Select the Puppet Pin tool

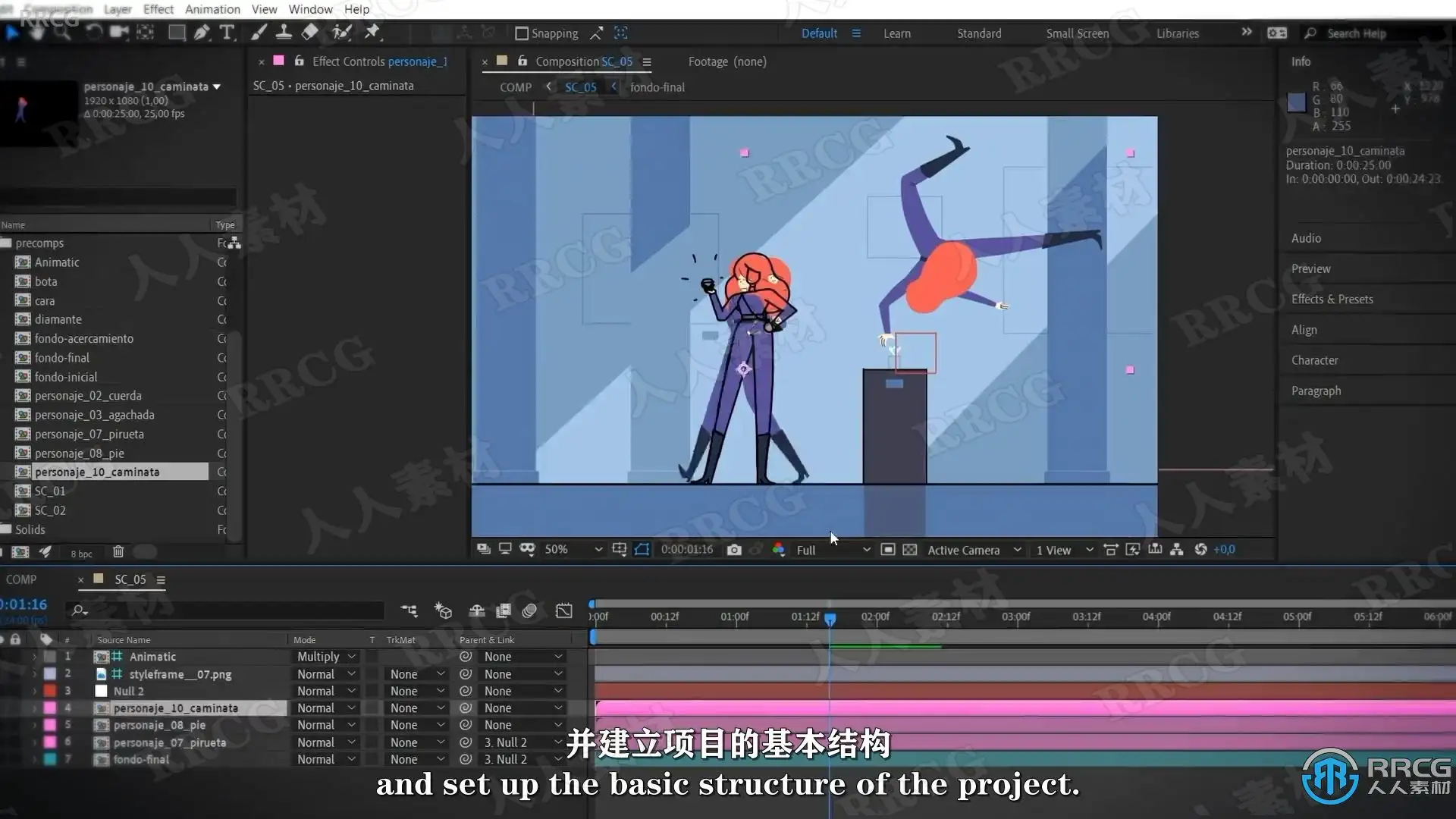coord(372,33)
